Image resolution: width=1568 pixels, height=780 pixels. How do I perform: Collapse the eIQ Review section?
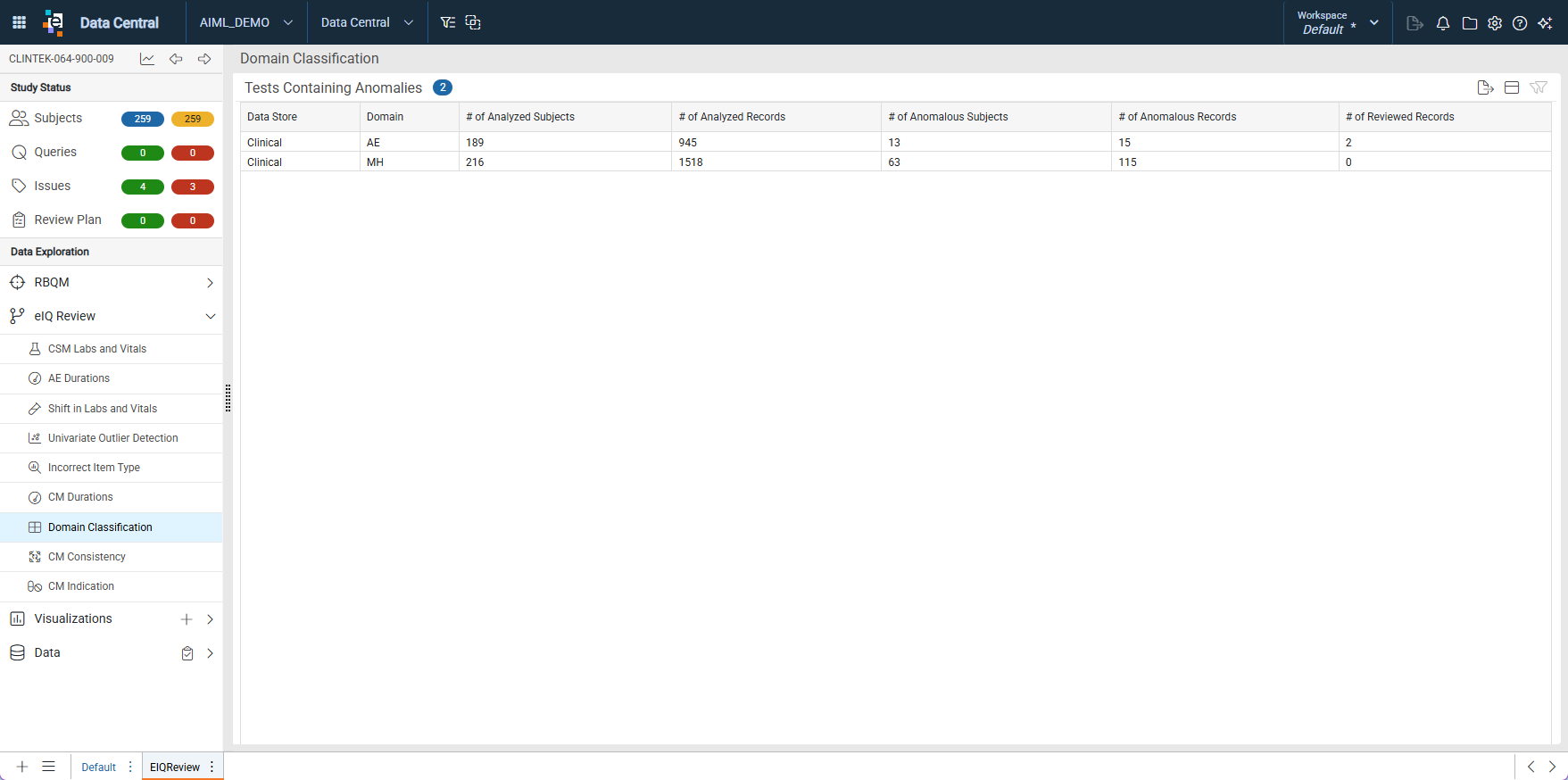211,316
